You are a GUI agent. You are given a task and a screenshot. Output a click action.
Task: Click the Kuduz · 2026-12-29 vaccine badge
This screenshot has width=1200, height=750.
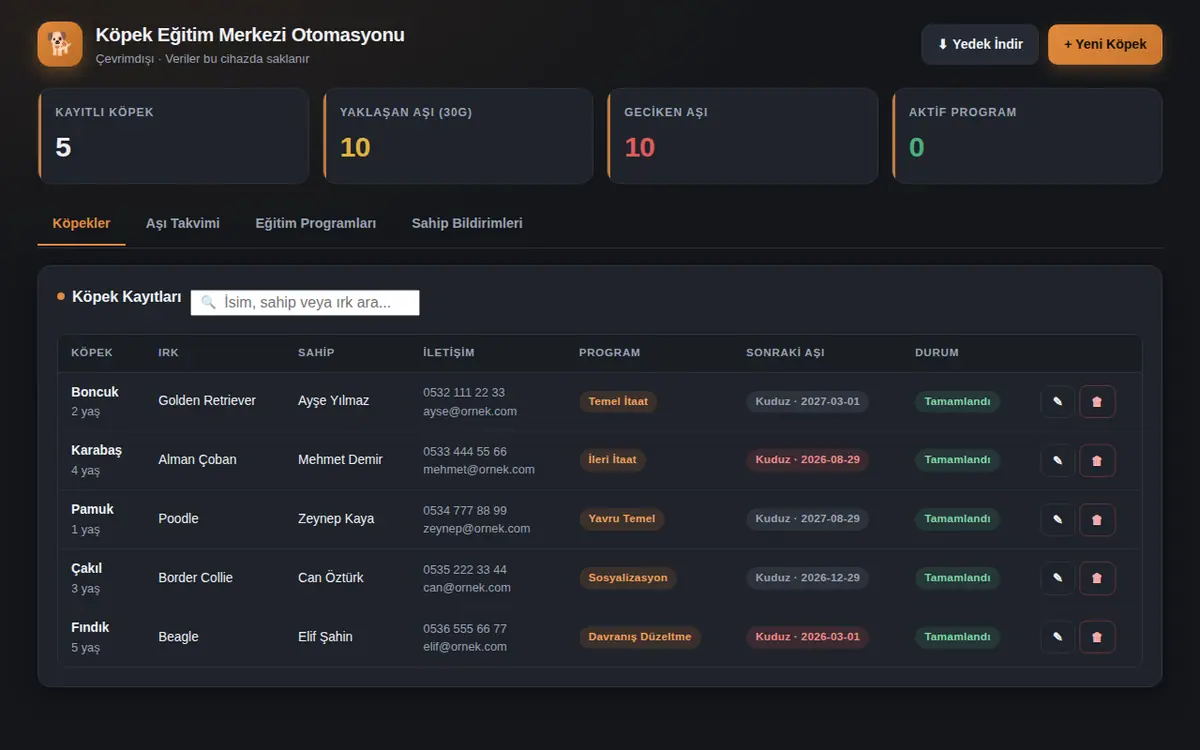807,578
